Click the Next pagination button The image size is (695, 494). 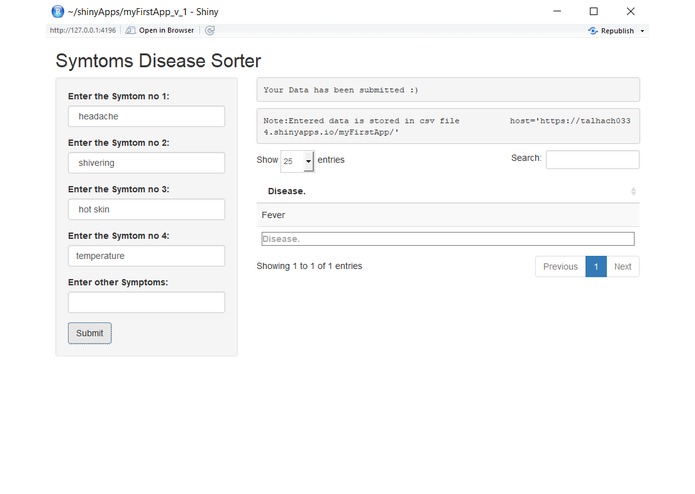pyautogui.click(x=623, y=267)
